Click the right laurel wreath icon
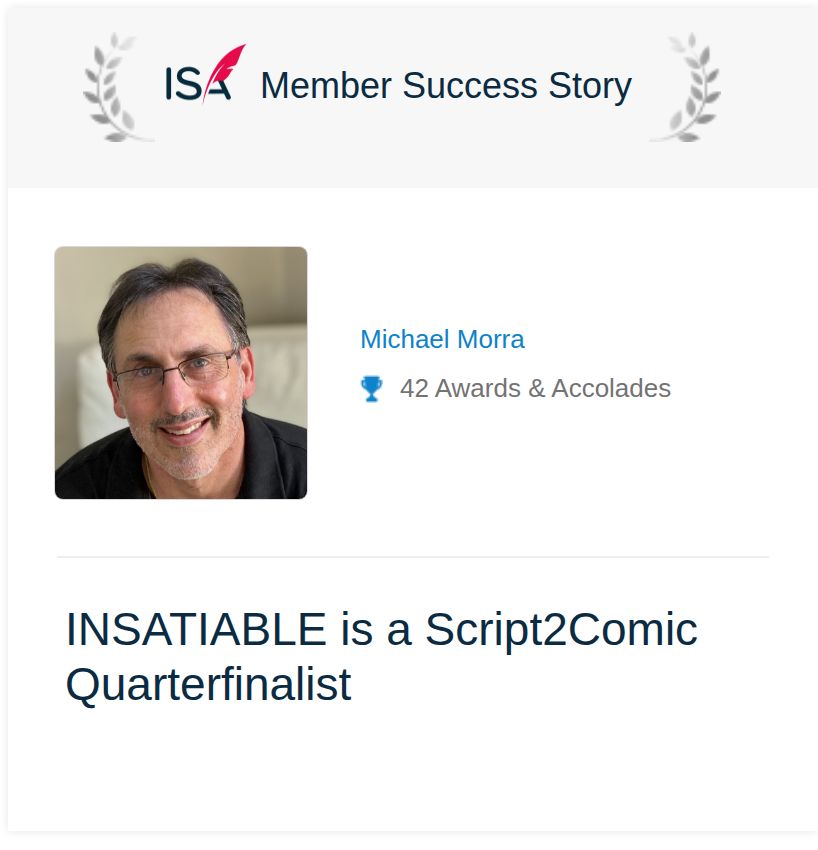The width and height of the screenshot is (818, 850). [x=686, y=87]
